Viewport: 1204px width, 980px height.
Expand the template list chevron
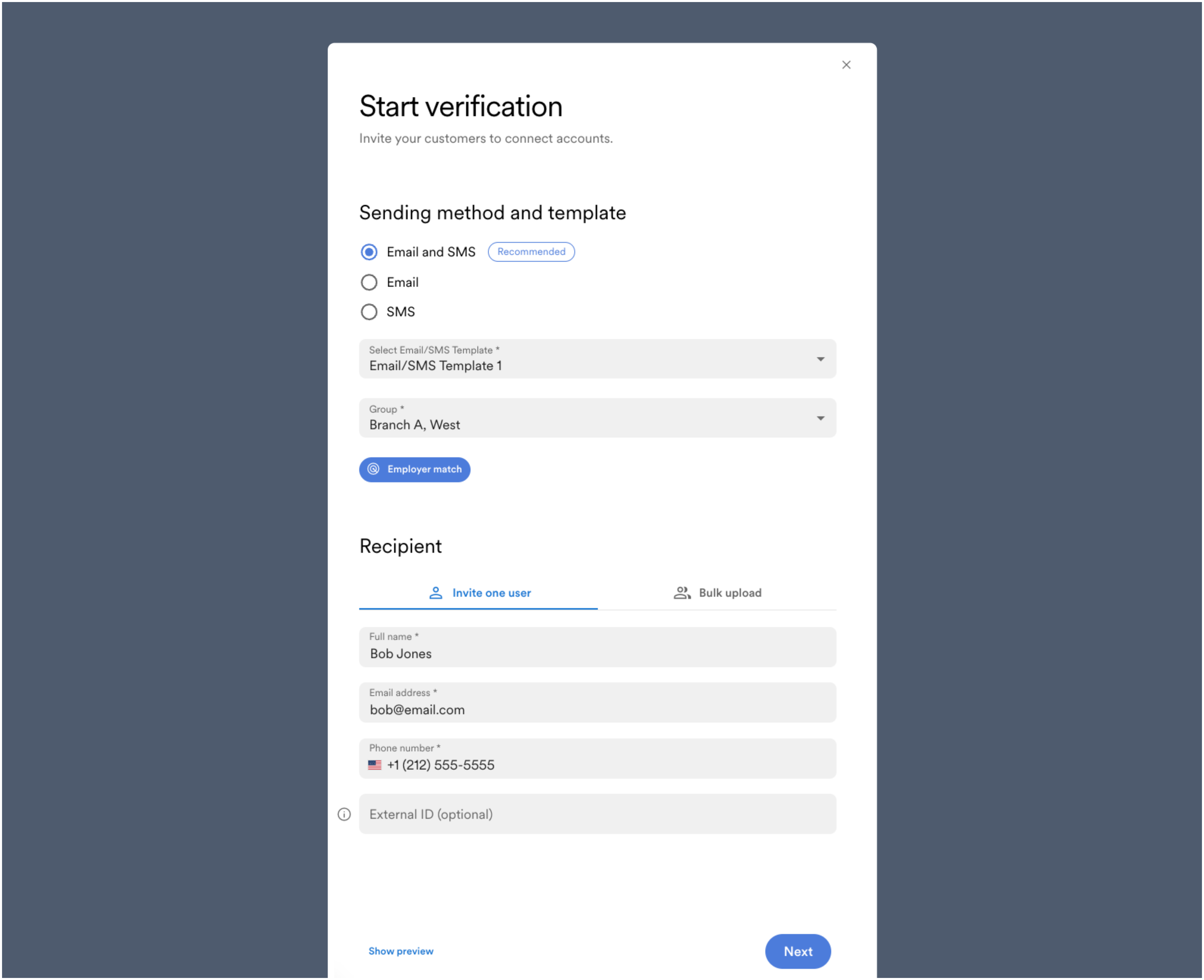pyautogui.click(x=820, y=359)
